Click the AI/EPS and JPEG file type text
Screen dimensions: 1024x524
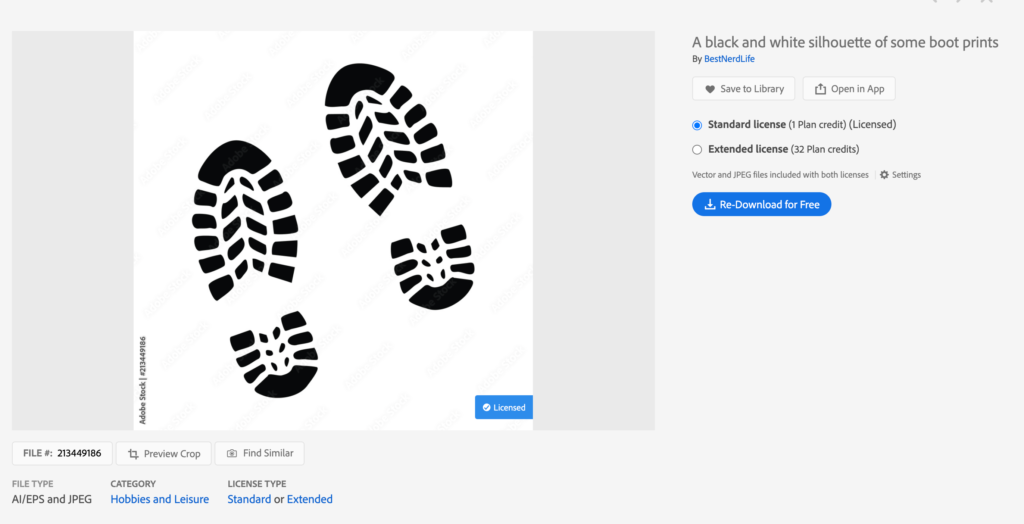click(x=52, y=499)
